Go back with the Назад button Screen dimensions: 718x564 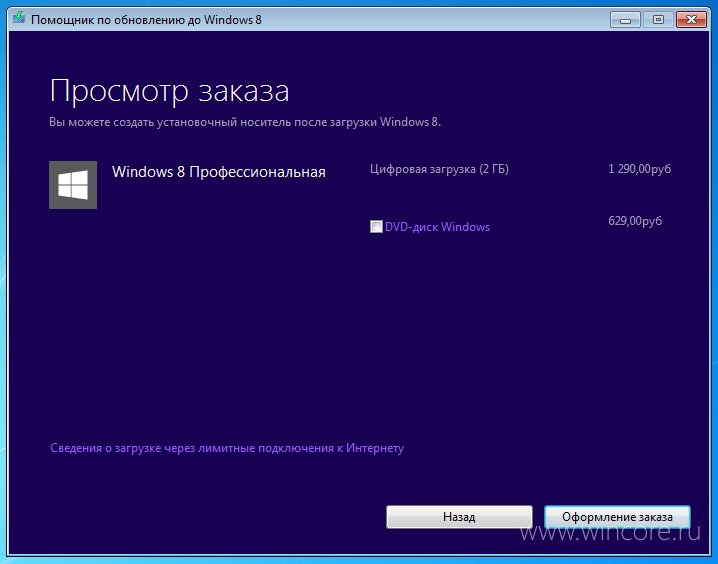click(x=459, y=517)
